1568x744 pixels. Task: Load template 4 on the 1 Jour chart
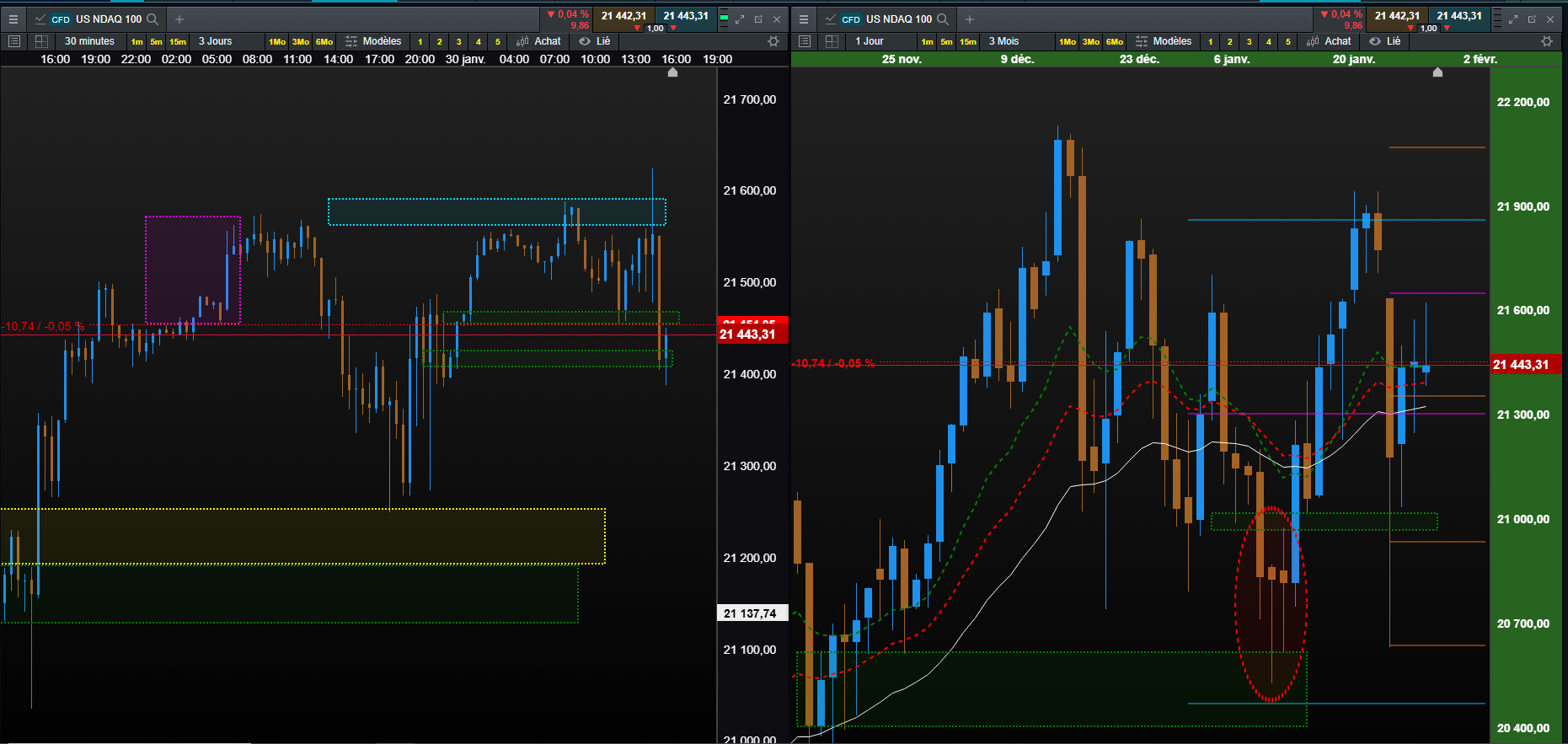[x=1269, y=41]
